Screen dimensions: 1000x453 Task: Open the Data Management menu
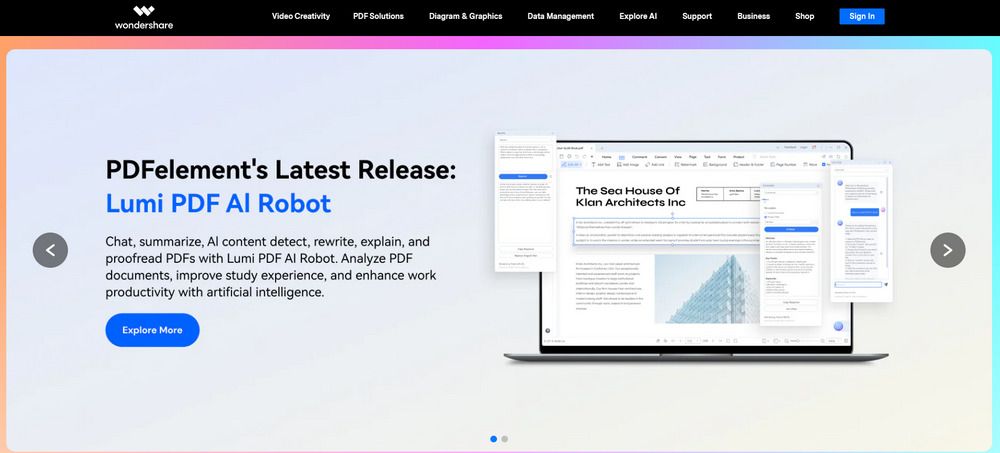[561, 16]
